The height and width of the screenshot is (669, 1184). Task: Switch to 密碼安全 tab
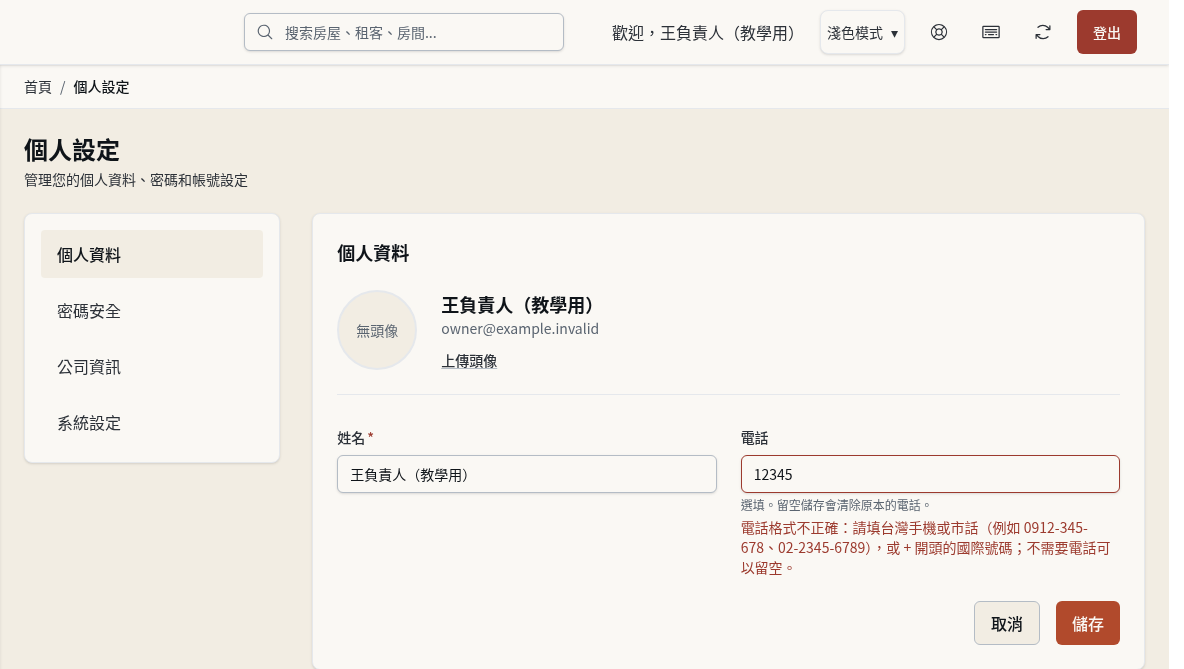152,311
